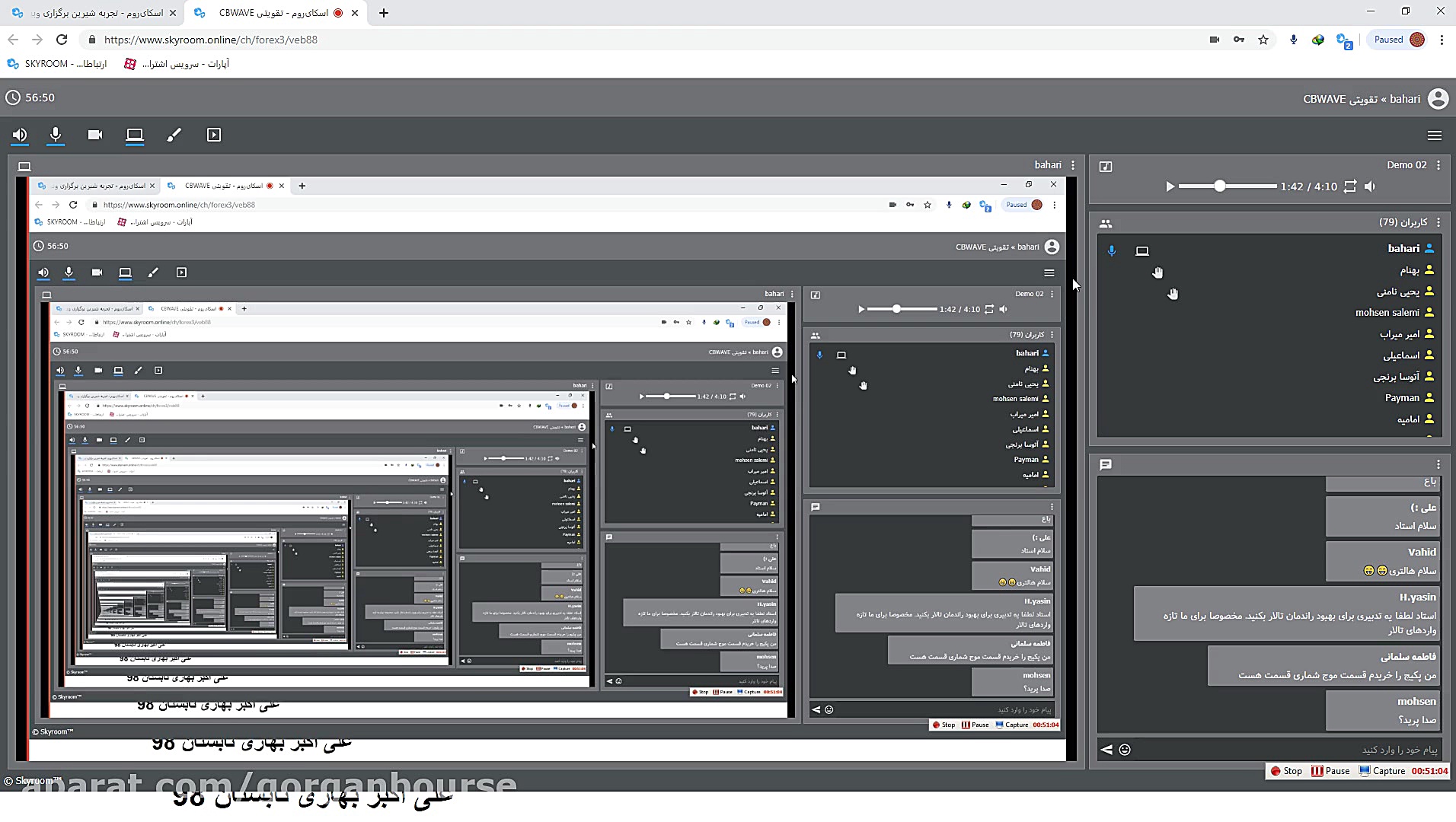Open the Skyroom main hamburger menu
The height and width of the screenshot is (822, 1456).
tap(1435, 135)
